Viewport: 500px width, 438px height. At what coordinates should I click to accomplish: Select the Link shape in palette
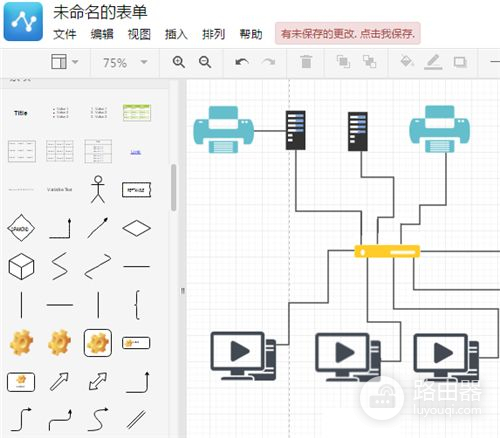coord(135,152)
